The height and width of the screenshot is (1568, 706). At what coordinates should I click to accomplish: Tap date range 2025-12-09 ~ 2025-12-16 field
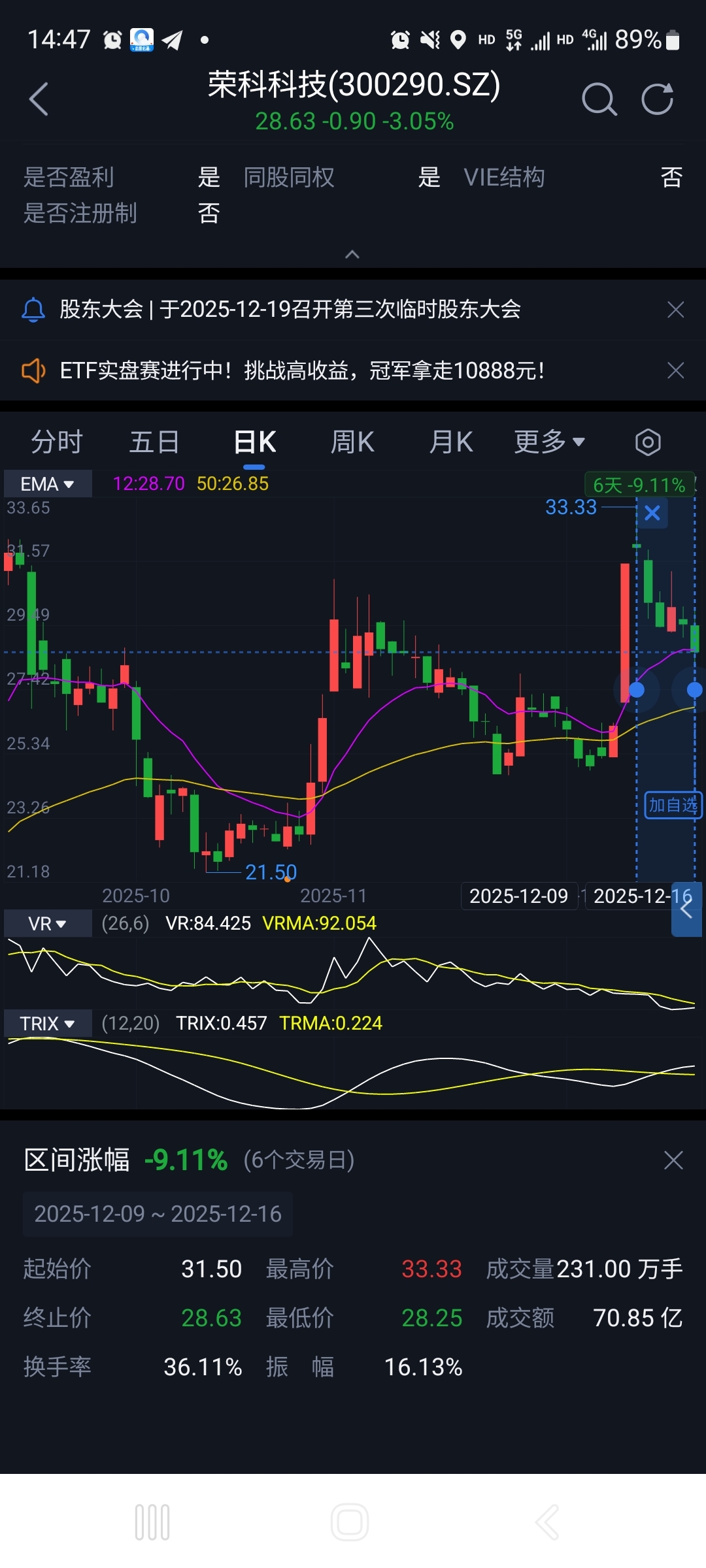coord(158,1214)
